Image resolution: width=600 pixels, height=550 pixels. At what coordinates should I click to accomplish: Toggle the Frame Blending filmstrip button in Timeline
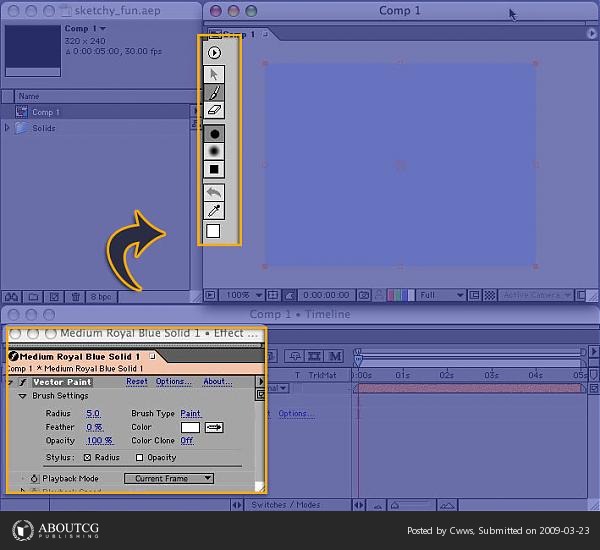pyautogui.click(x=315, y=356)
